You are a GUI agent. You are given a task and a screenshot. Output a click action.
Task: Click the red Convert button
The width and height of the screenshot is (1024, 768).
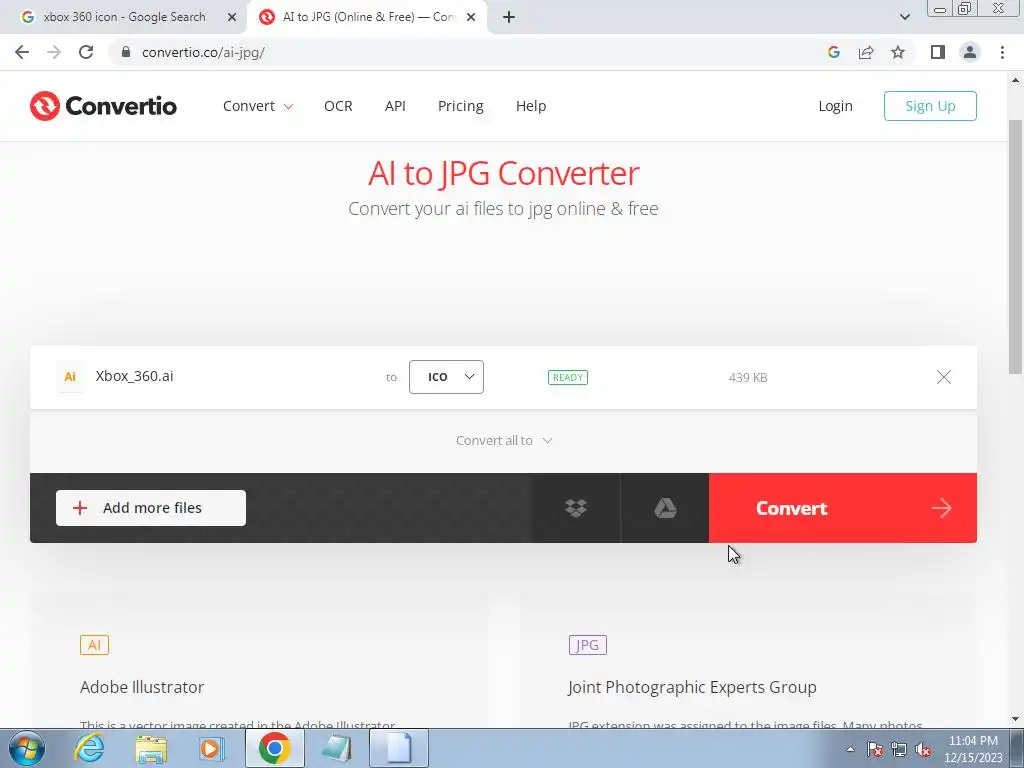[x=842, y=508]
